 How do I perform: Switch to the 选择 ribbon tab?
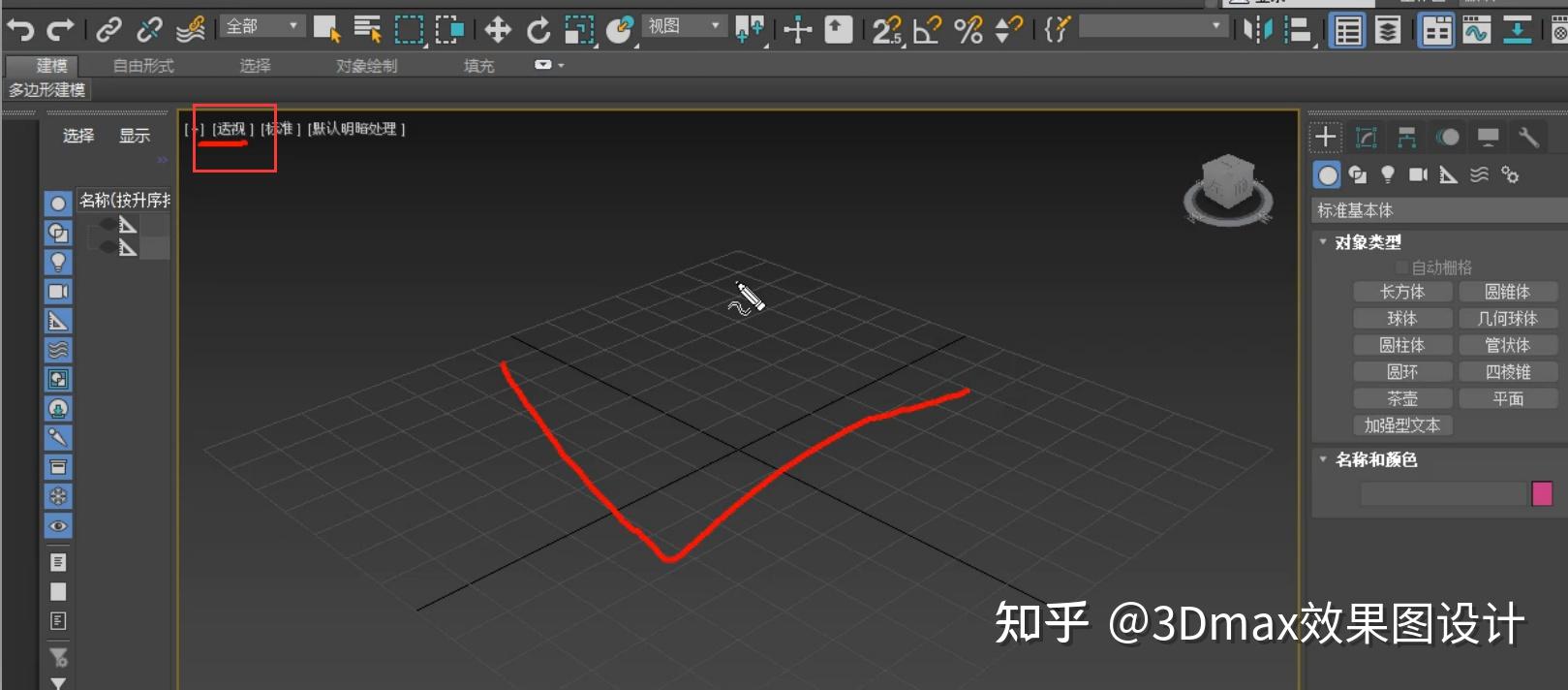coord(256,65)
